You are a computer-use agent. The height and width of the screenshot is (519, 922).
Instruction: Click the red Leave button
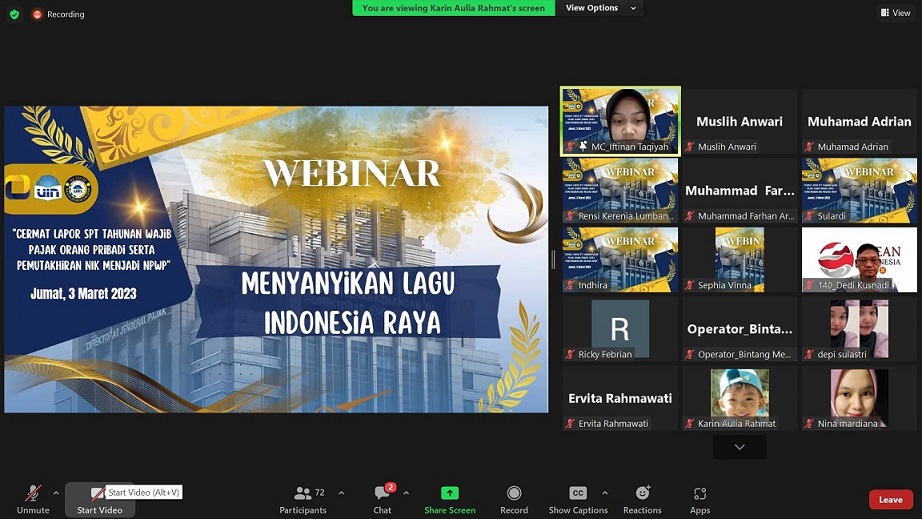coord(890,500)
